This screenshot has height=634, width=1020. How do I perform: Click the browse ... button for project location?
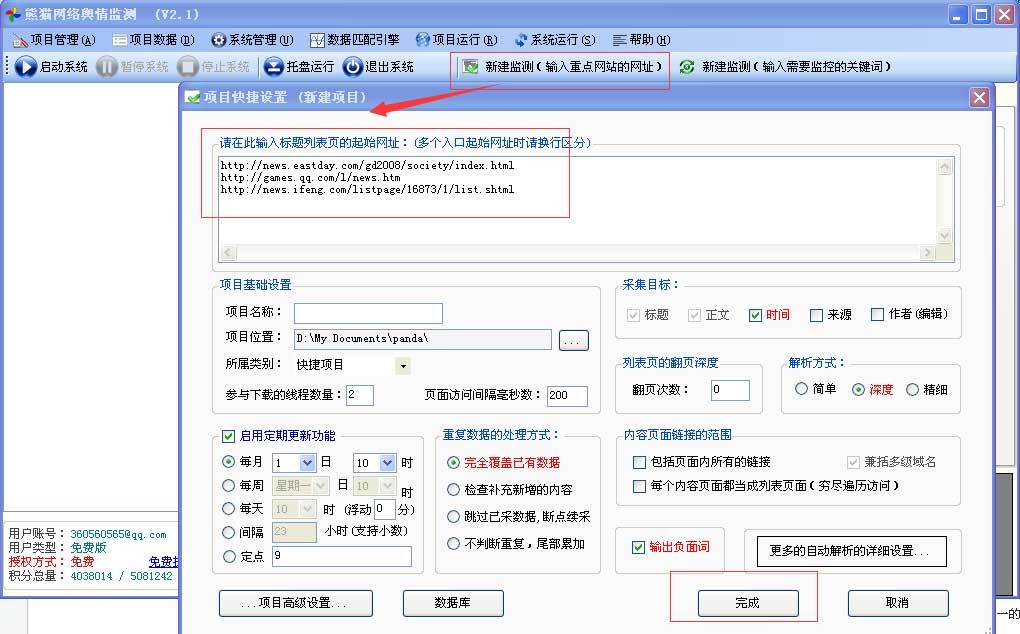click(x=574, y=341)
